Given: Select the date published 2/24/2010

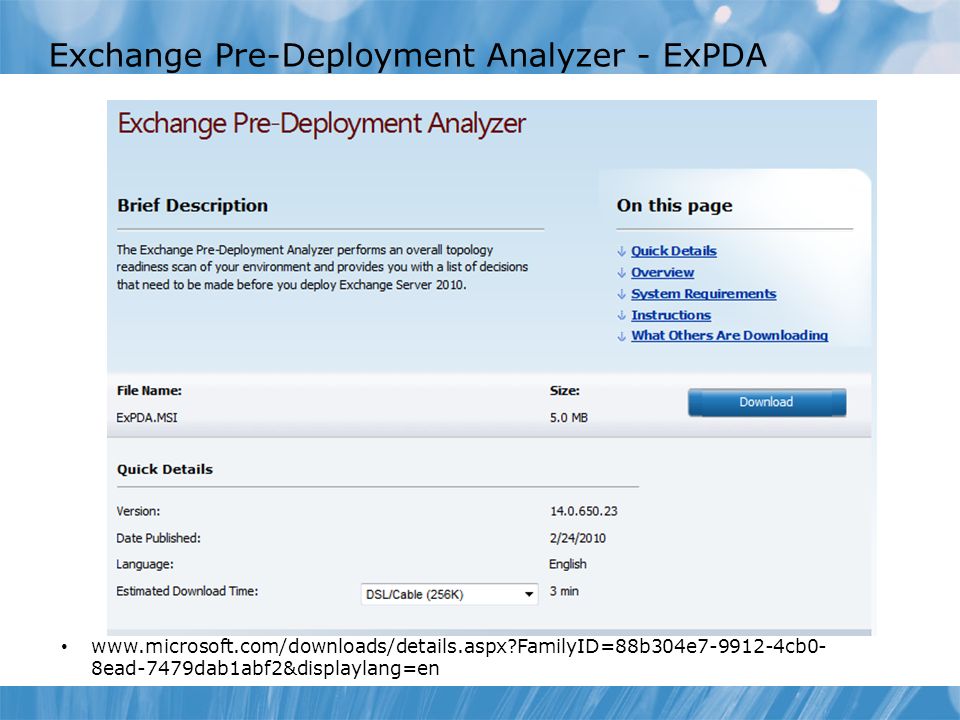Looking at the screenshot, I should tap(577, 538).
